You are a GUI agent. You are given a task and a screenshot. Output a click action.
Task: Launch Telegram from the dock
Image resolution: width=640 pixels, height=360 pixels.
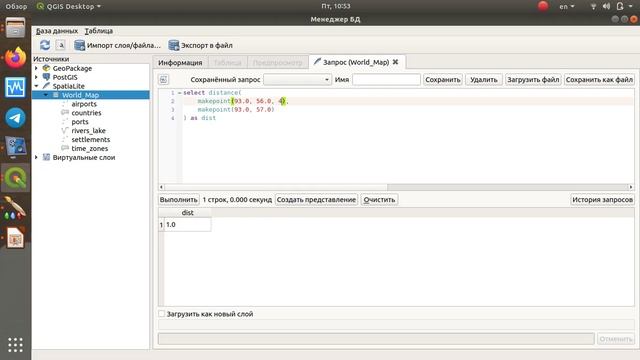pos(16,118)
